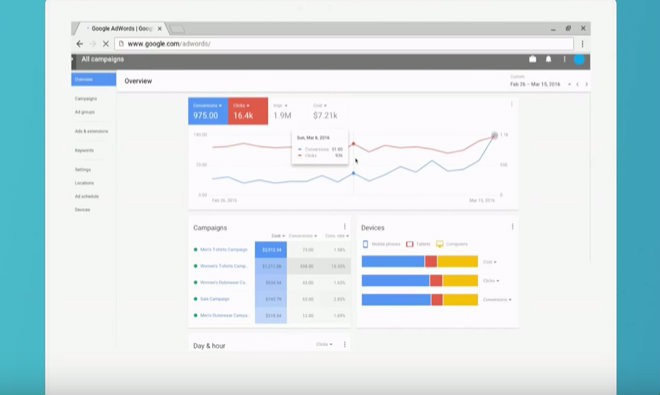Open Locations in the left sidebar
Viewport: 660px width, 395px height.
click(84, 183)
